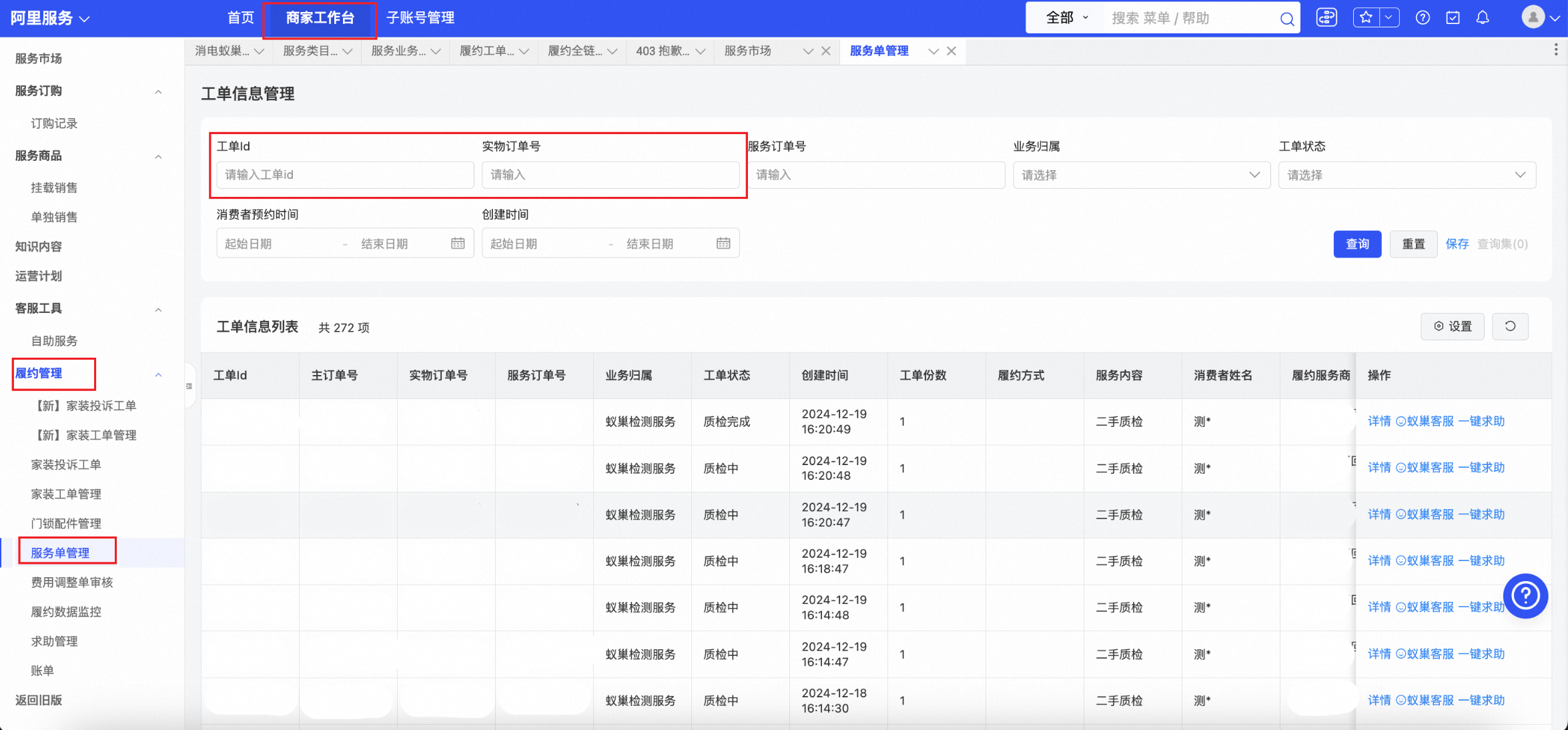Select 服务单管理 in the sidebar

click(x=60, y=553)
